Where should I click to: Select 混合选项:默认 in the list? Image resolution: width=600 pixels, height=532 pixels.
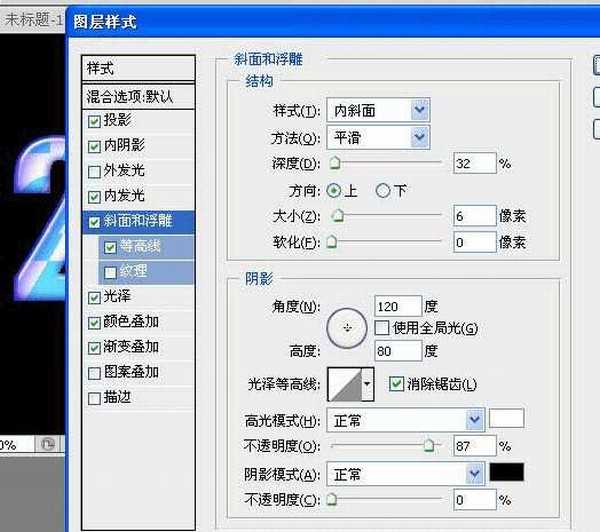(139, 96)
